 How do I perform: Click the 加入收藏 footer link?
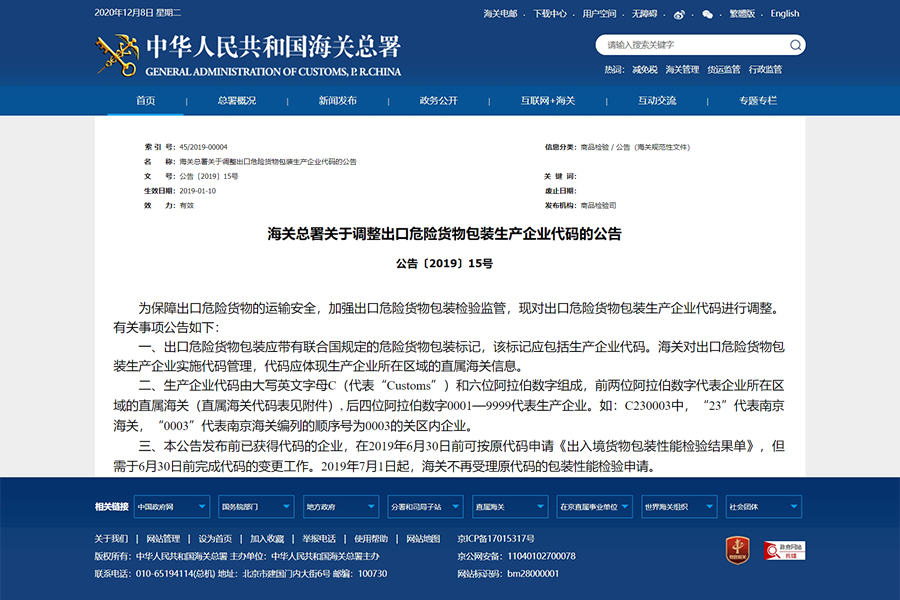point(267,539)
